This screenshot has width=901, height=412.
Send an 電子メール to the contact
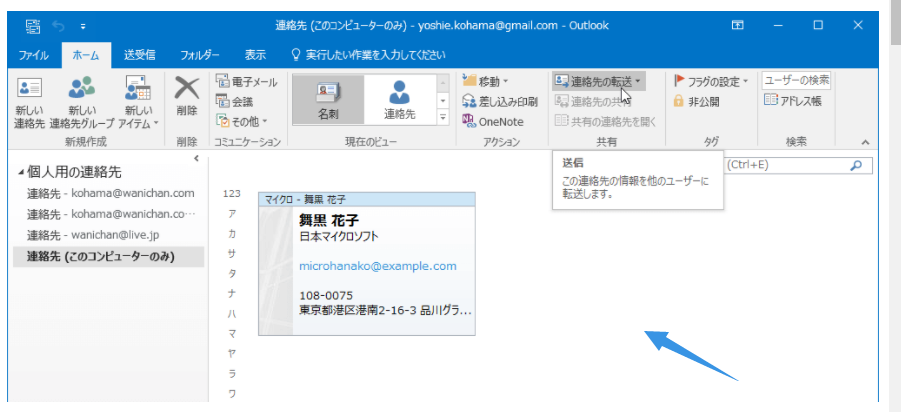click(247, 82)
